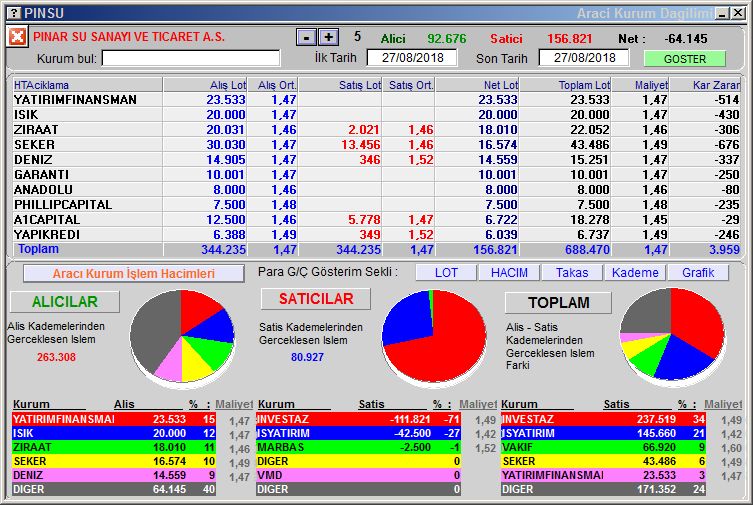Select DENIZ row in main table
The width and height of the screenshot is (753, 505).
point(376,159)
